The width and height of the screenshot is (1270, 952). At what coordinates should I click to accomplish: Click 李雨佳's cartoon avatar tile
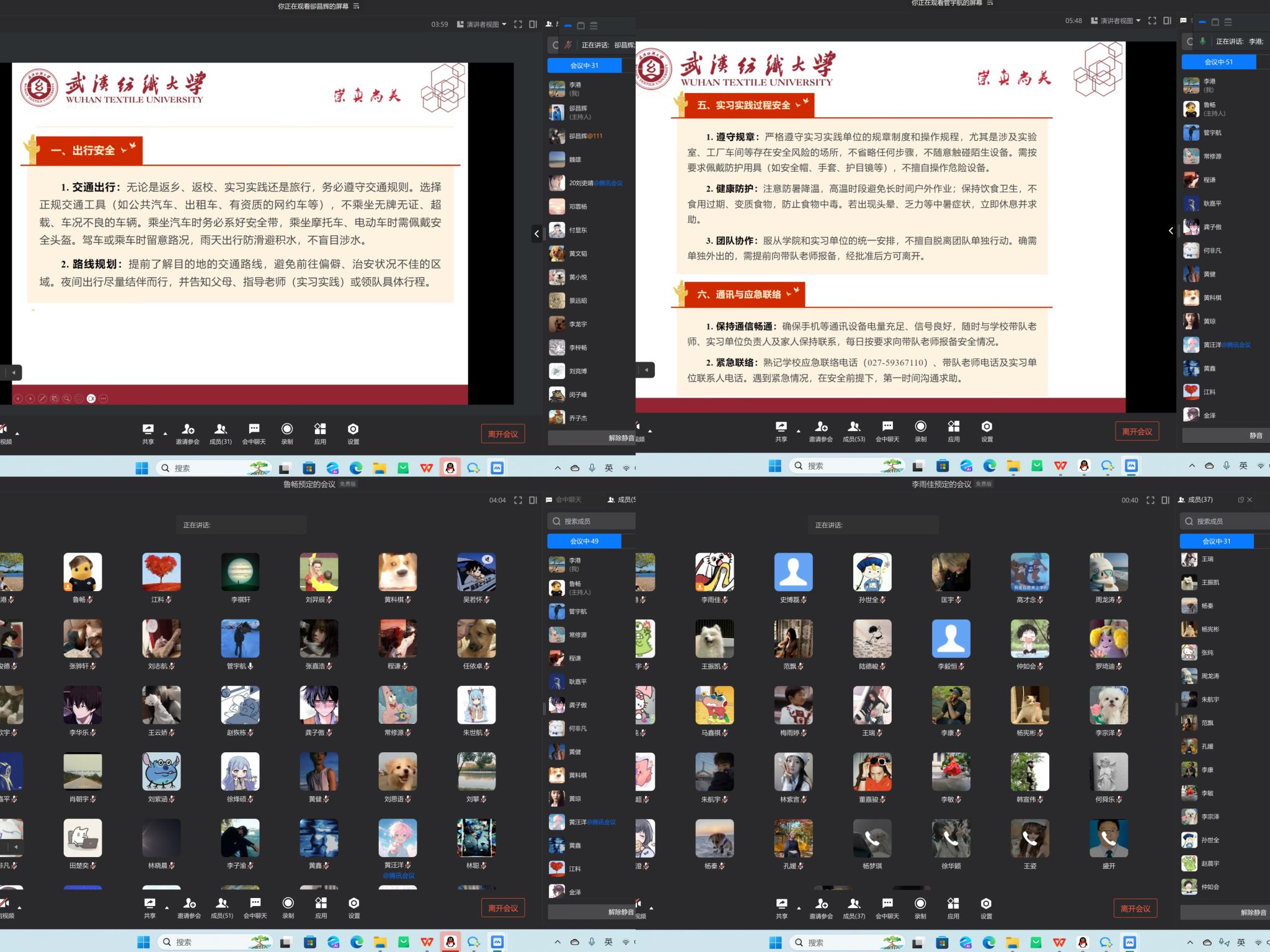click(714, 572)
